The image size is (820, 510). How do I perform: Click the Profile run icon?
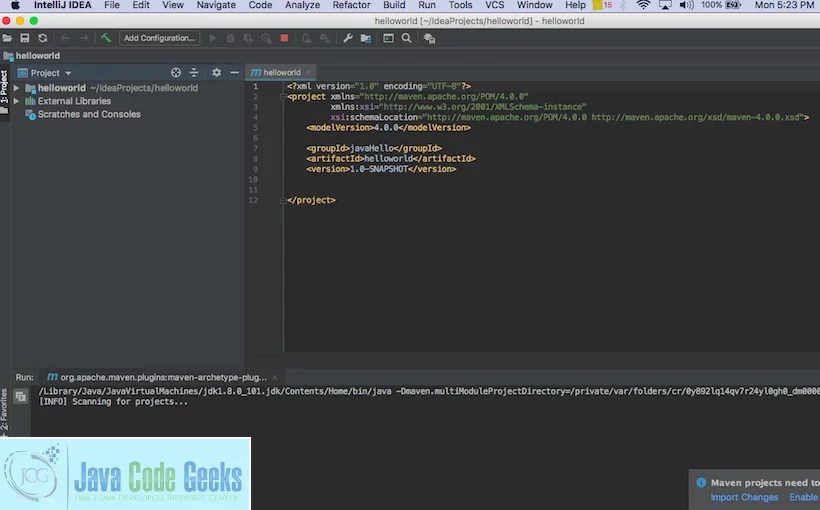click(x=266, y=38)
